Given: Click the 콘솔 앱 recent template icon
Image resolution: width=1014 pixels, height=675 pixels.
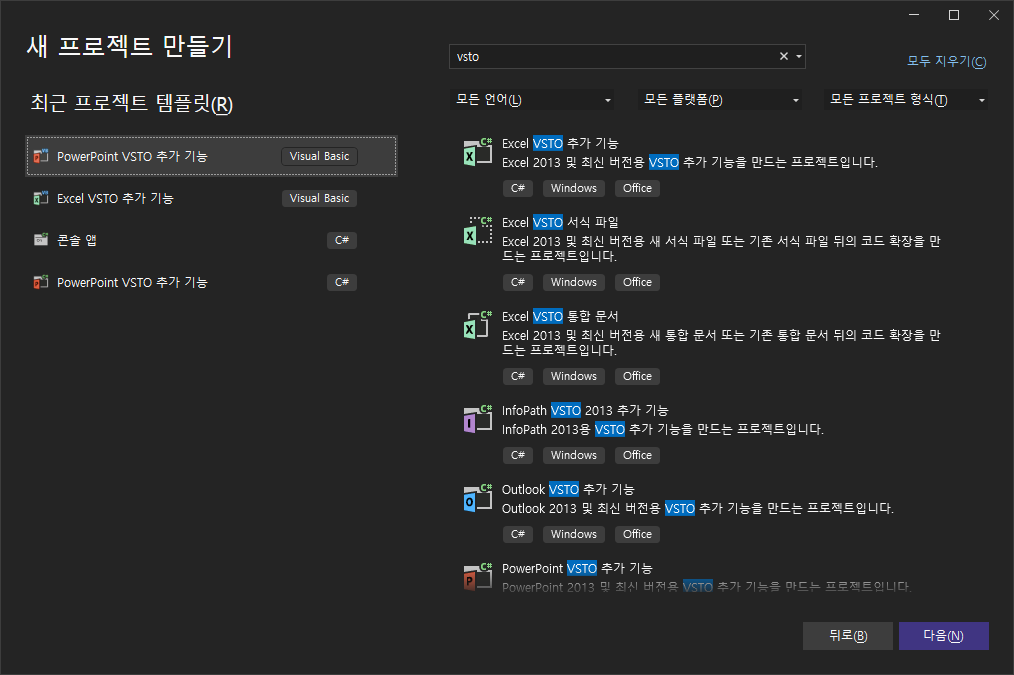Looking at the screenshot, I should (41, 240).
